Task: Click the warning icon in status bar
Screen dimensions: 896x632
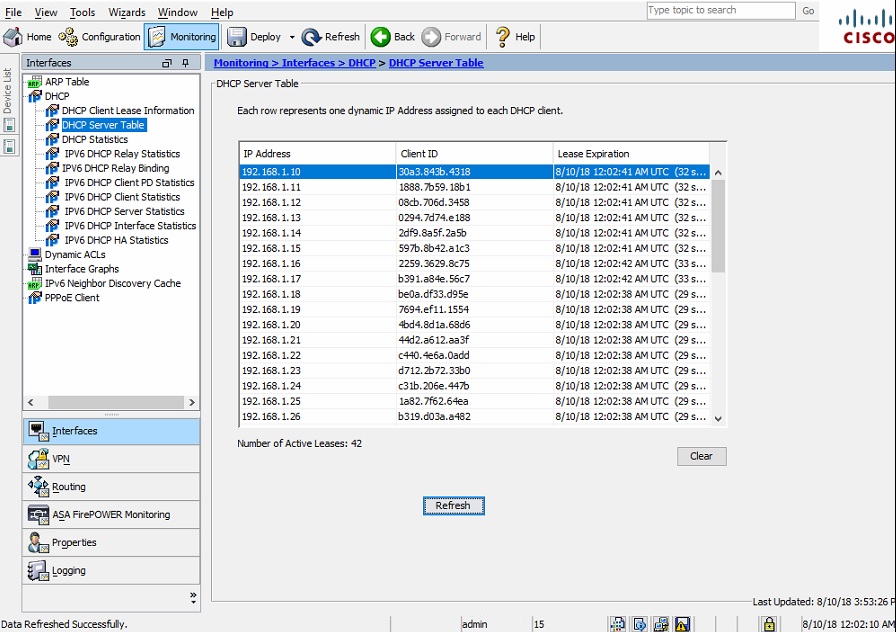Action: click(x=681, y=624)
